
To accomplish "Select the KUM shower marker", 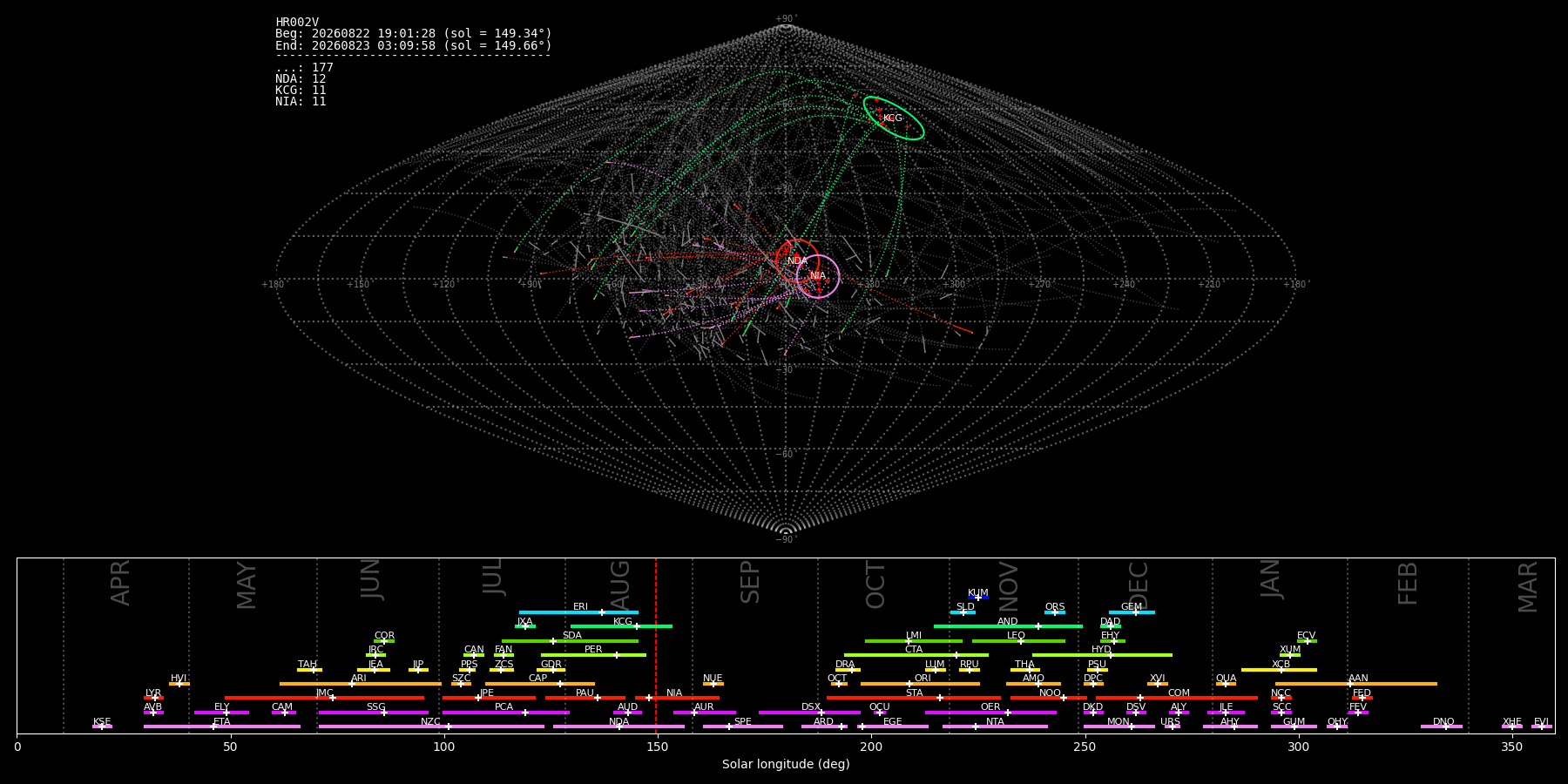I will click(978, 598).
